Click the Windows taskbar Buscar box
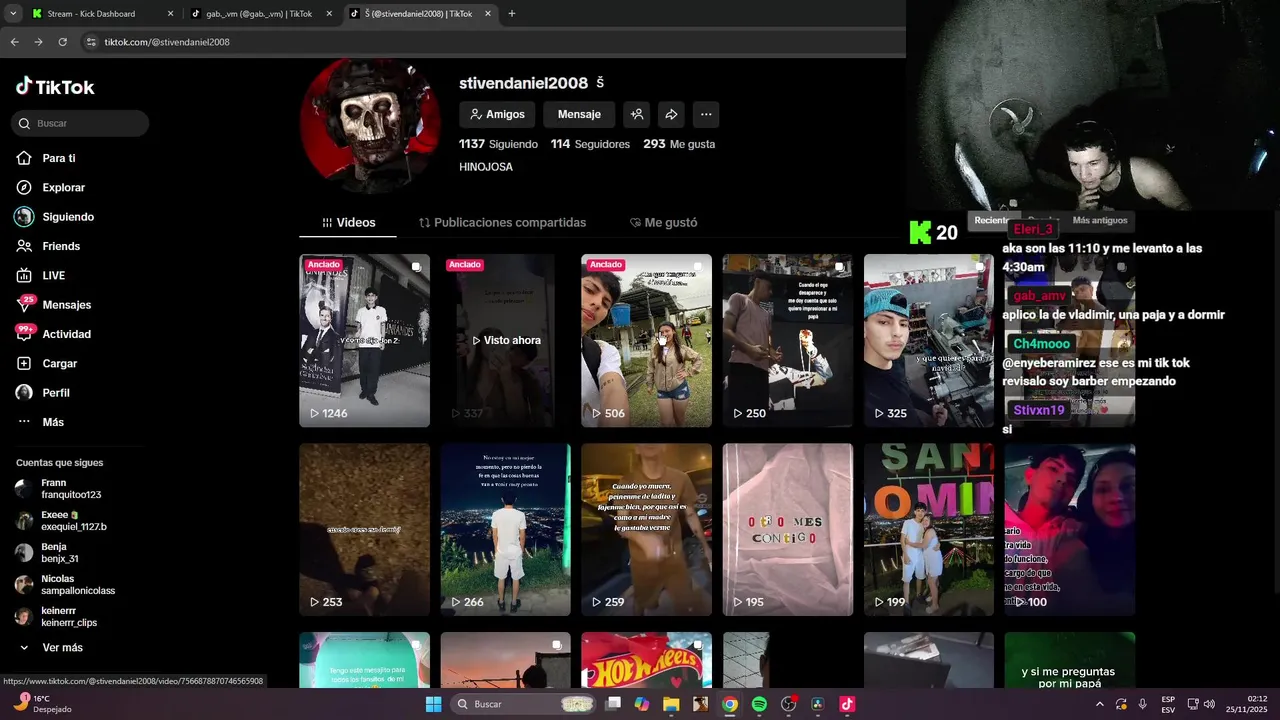The width and height of the screenshot is (1280, 720). [x=523, y=704]
